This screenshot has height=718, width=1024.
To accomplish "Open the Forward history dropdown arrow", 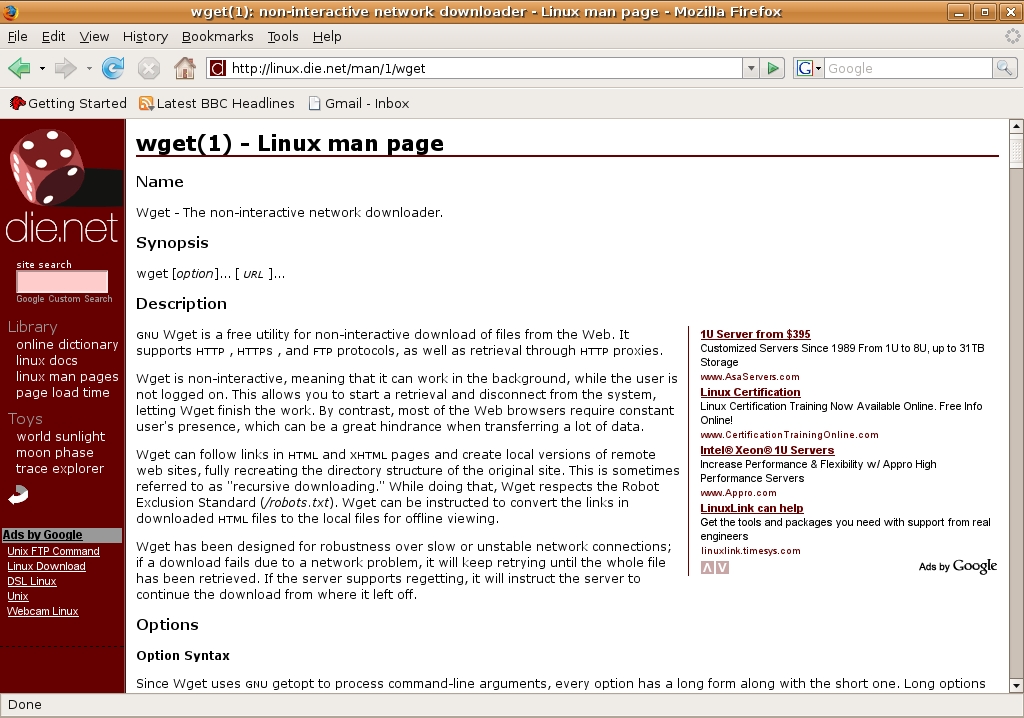I will (88, 68).
